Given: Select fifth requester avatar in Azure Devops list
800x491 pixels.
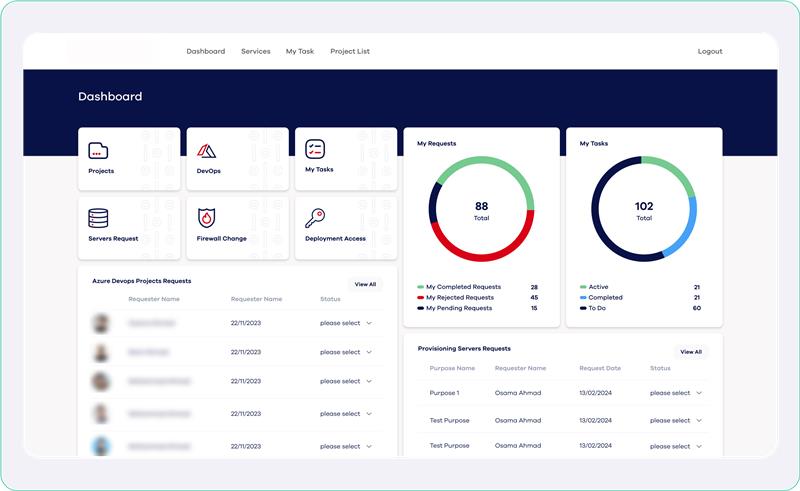Looking at the screenshot, I should click(101, 447).
